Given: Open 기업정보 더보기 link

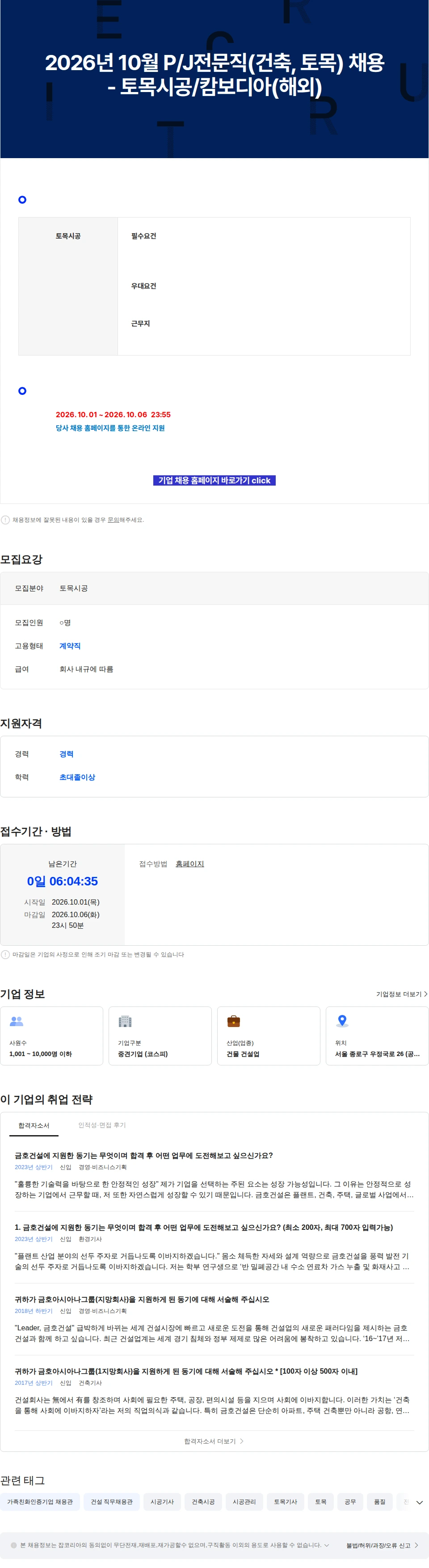Looking at the screenshot, I should pyautogui.click(x=402, y=994).
